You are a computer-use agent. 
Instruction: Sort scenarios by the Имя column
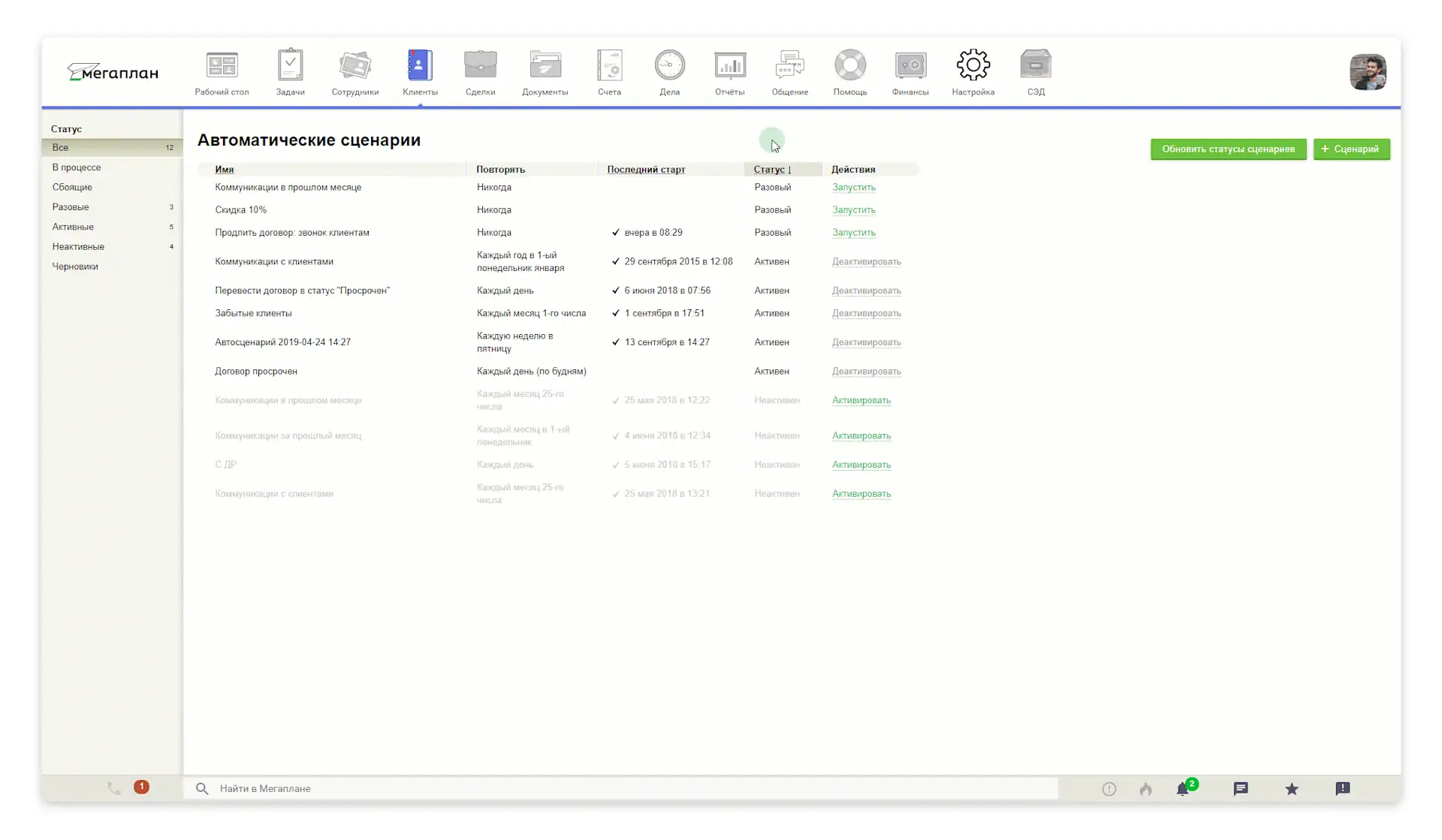[x=224, y=170]
